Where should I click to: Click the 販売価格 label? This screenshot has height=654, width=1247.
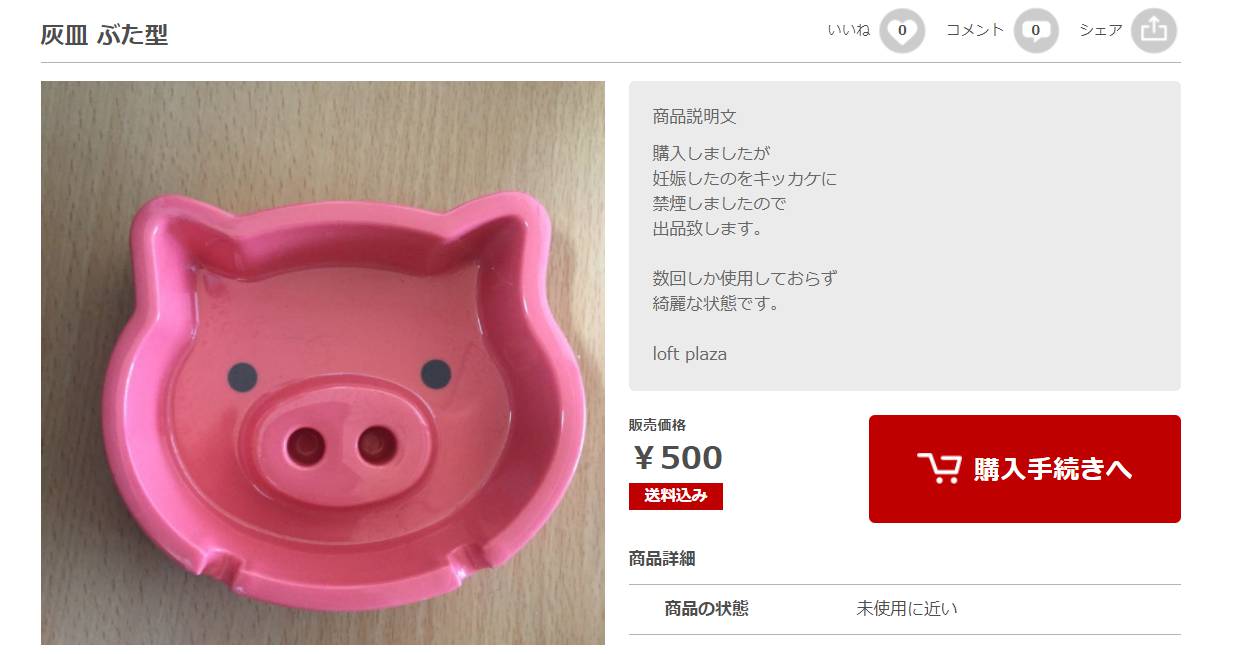click(x=658, y=425)
